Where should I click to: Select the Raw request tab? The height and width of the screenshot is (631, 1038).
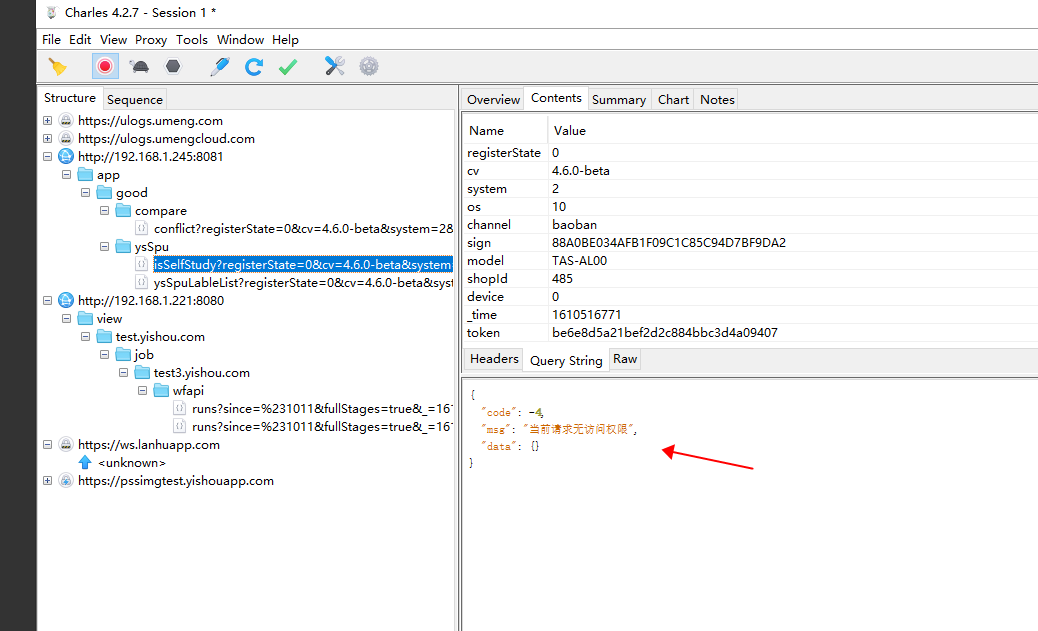point(625,359)
